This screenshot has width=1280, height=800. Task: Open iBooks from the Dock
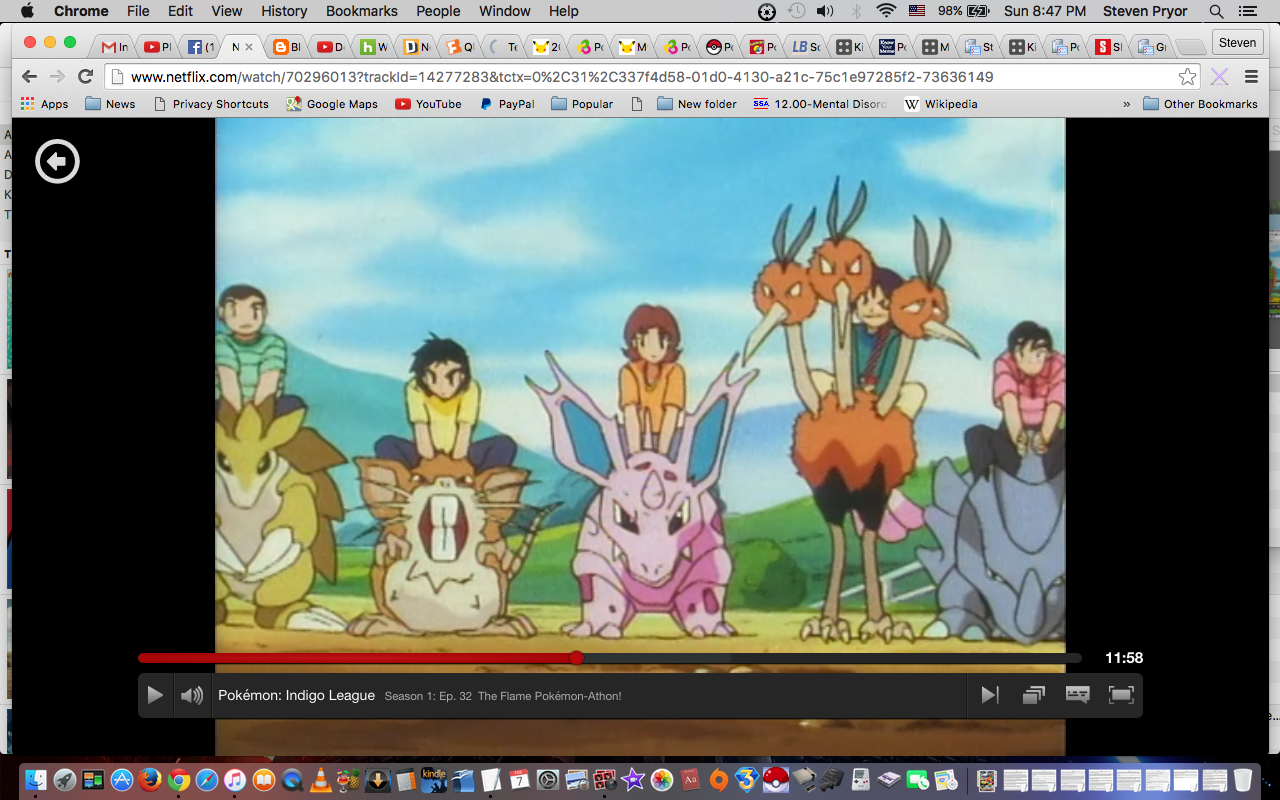264,780
